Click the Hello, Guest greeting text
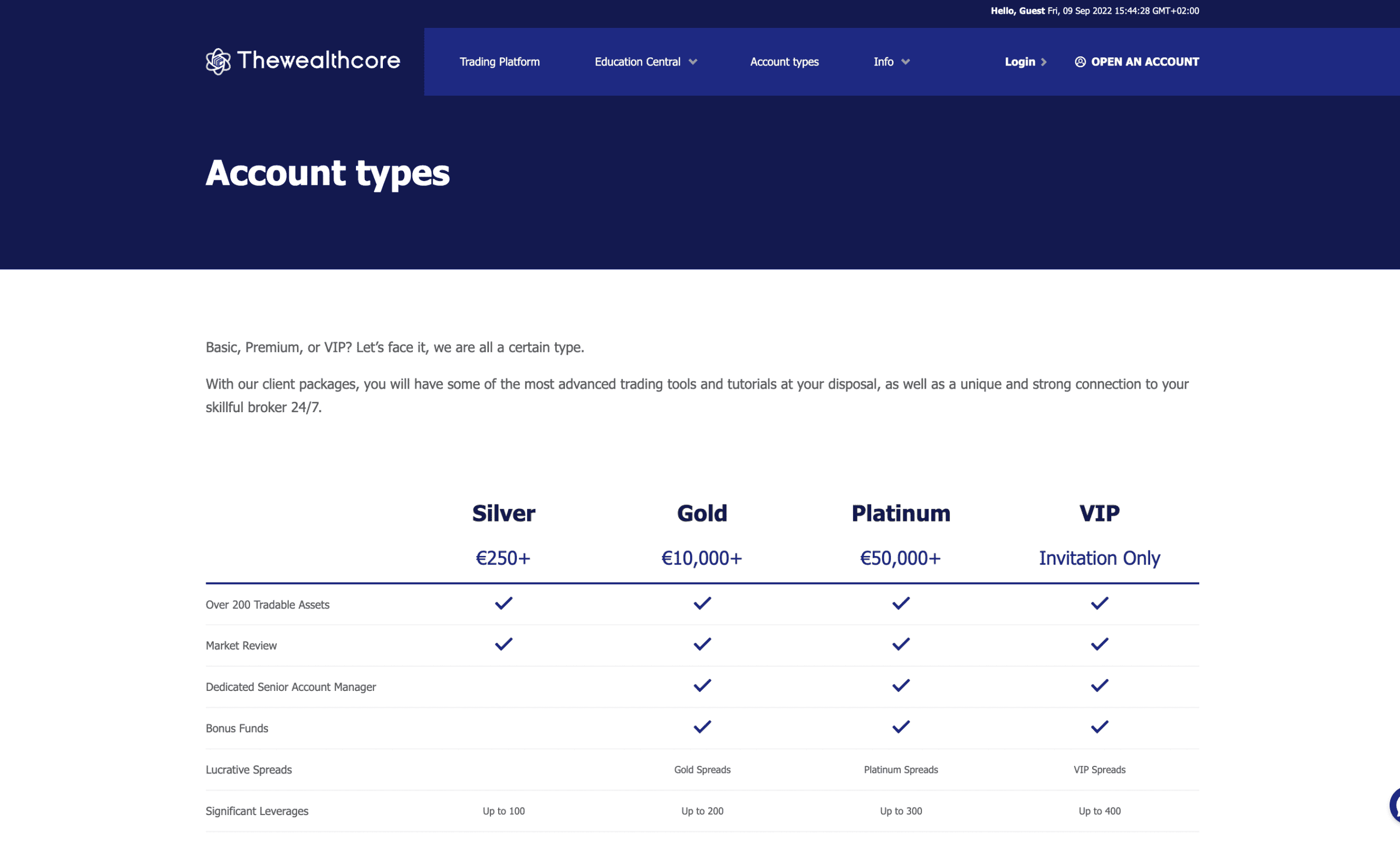 click(x=1017, y=11)
